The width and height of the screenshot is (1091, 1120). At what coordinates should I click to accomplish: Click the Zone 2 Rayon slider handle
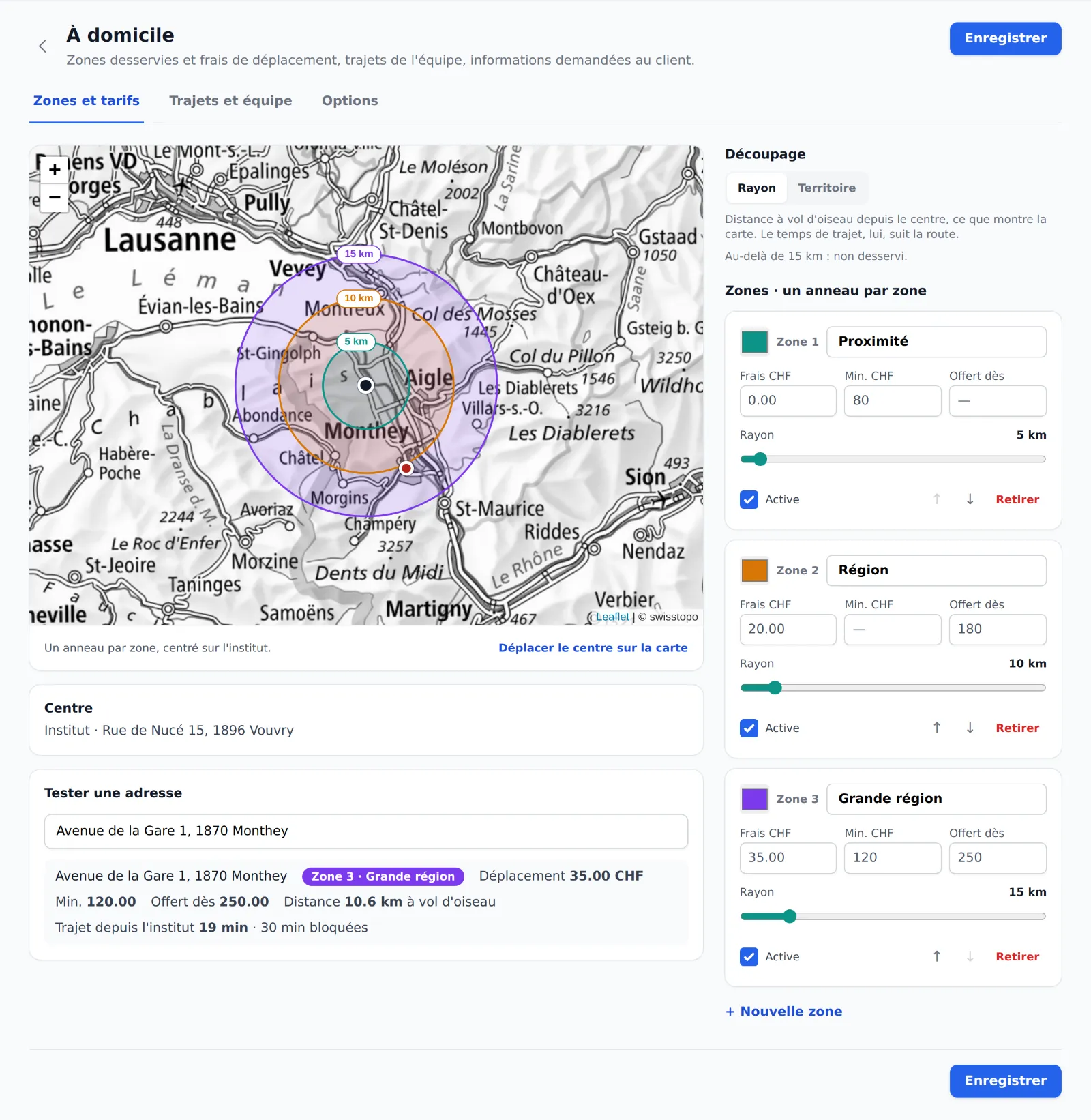click(x=775, y=688)
